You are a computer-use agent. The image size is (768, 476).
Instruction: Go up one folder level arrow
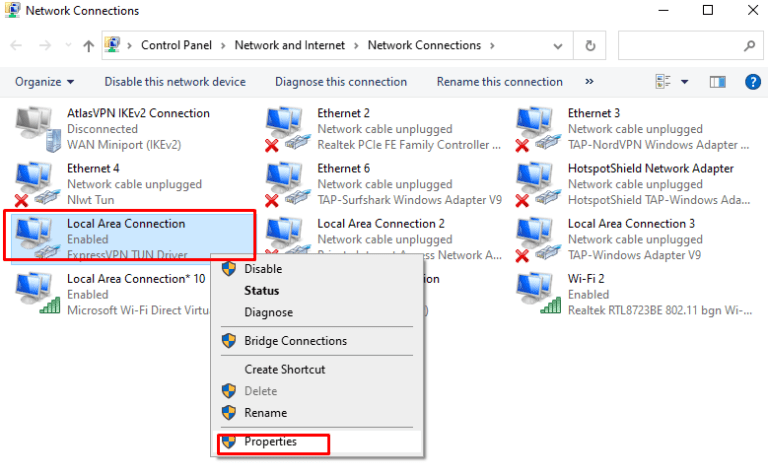pos(89,45)
